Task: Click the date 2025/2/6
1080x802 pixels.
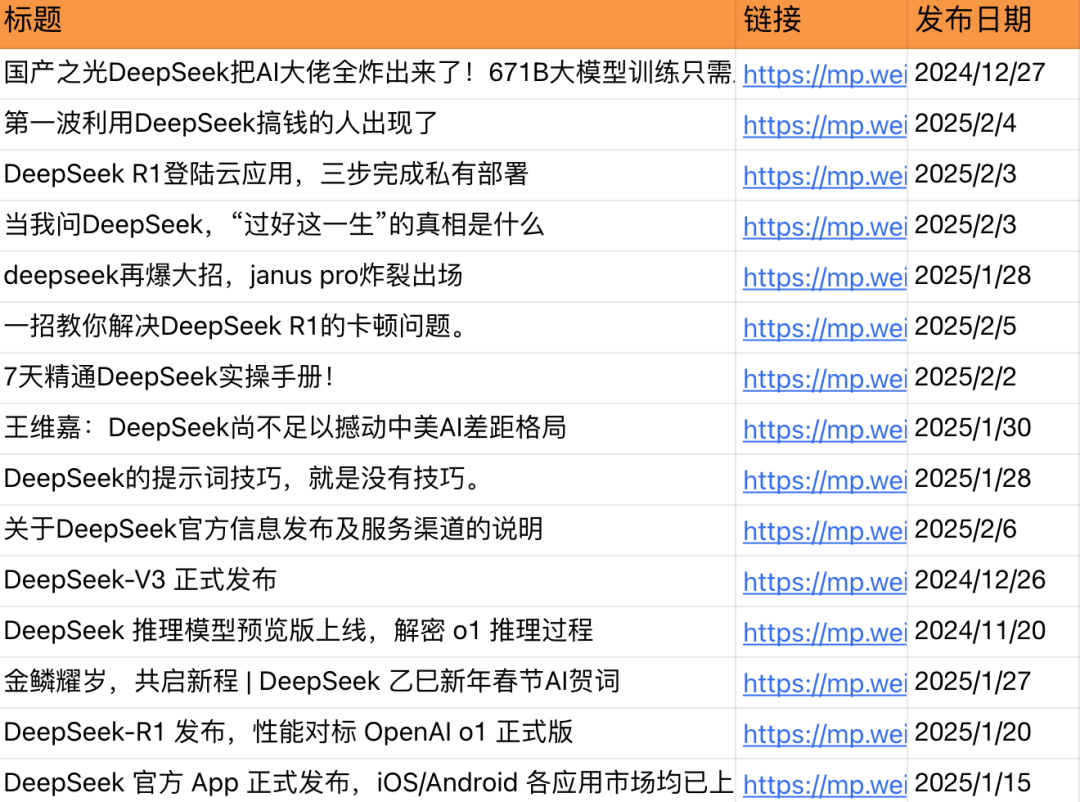Action: (965, 530)
